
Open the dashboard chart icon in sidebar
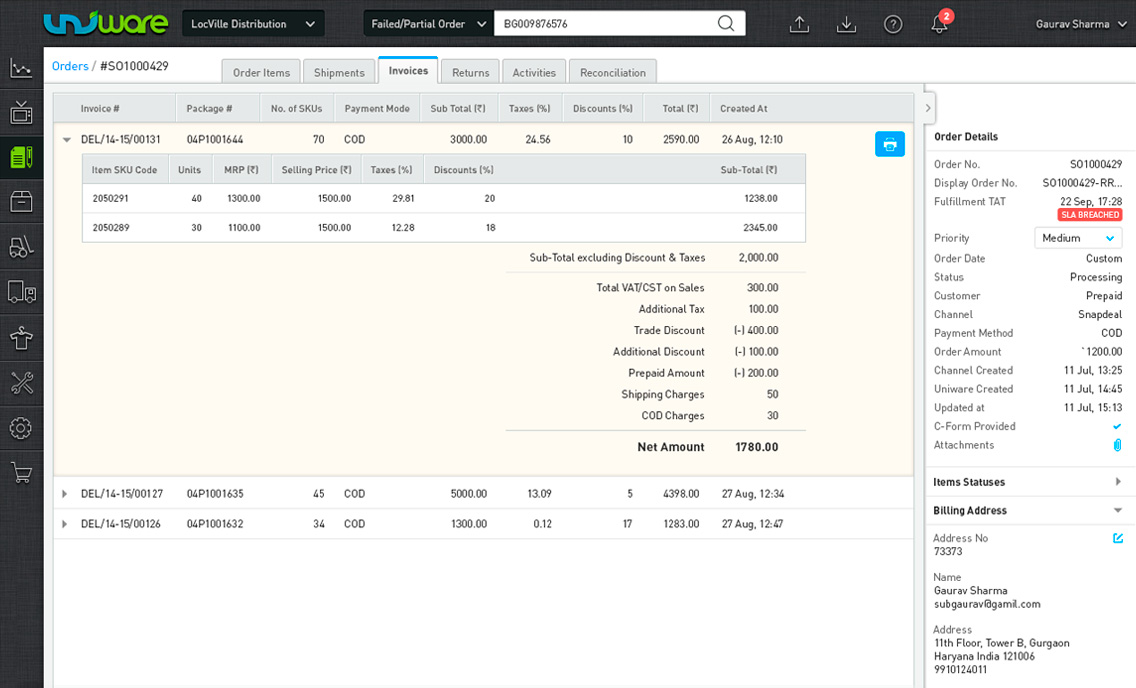[x=21, y=68]
